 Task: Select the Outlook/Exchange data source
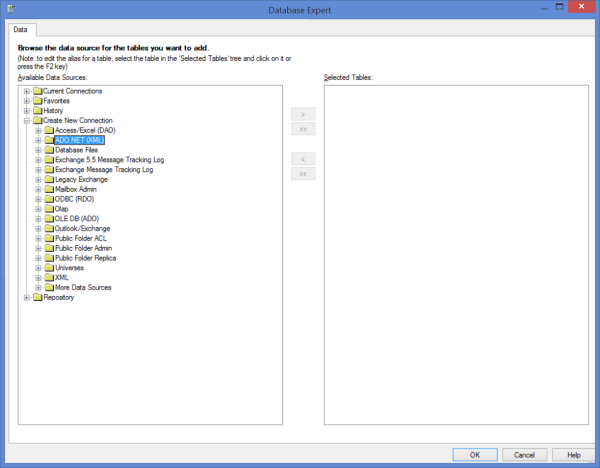(82, 229)
